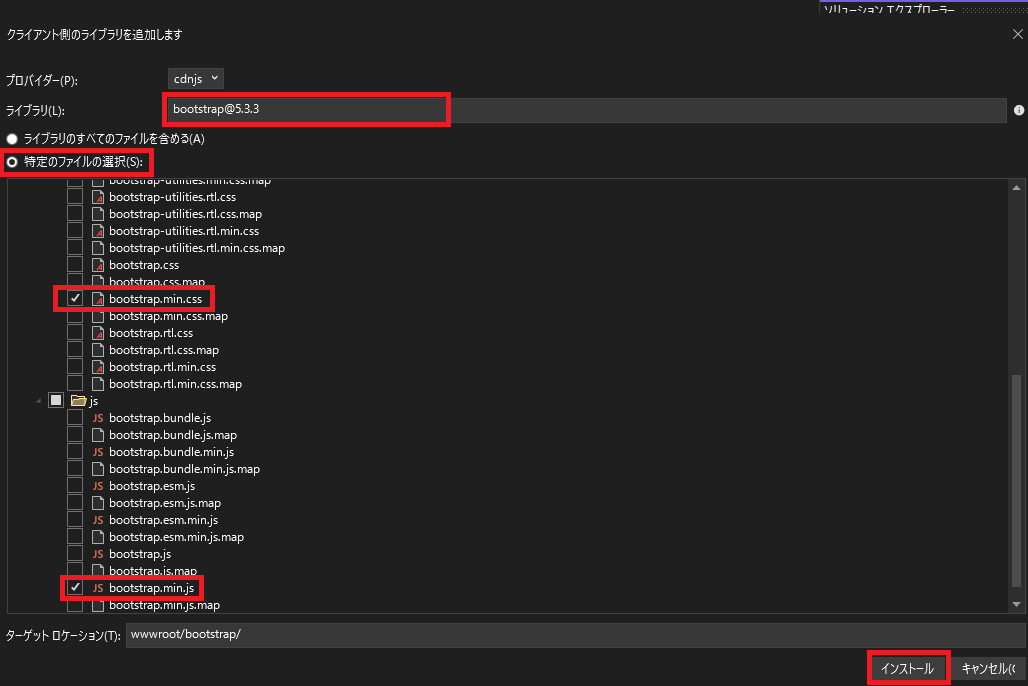Viewport: 1028px width, 686px height.
Task: Click the info icon next to library field
Action: pos(1018,110)
